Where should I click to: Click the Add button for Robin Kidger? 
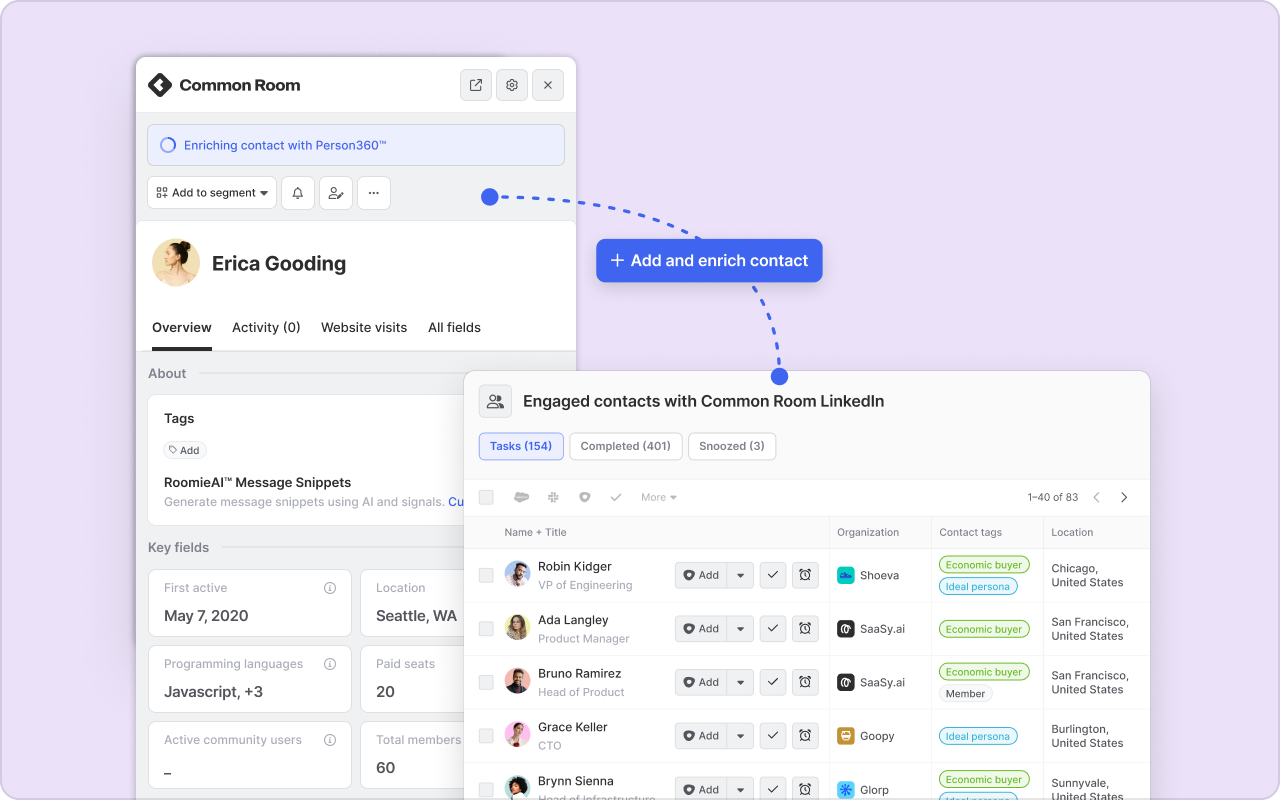701,575
